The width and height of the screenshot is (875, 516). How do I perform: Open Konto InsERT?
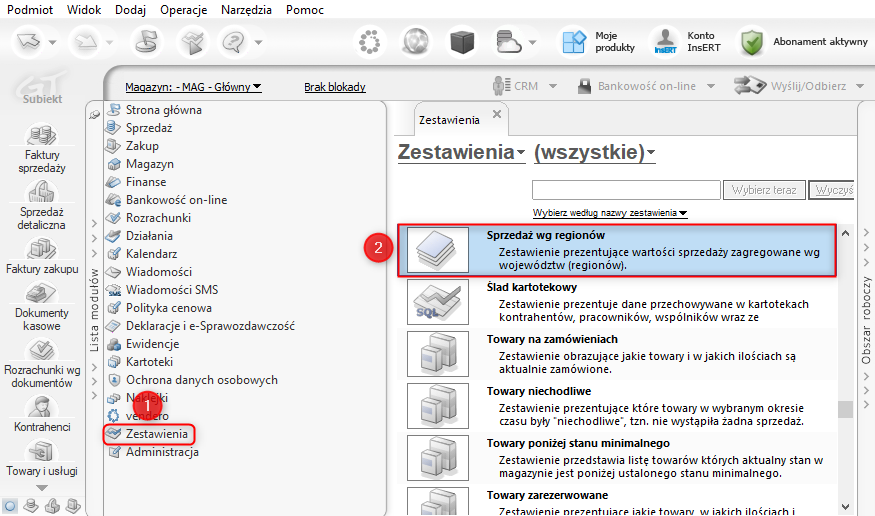688,42
